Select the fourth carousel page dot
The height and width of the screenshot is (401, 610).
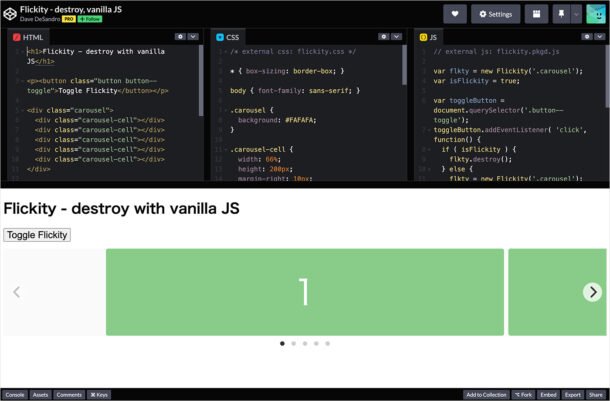click(316, 343)
